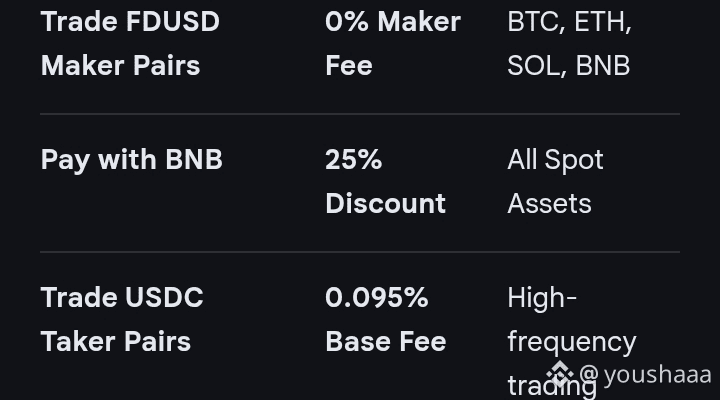Click the divider below FDUSD row
Viewport: 720px width, 400px height.
pos(360,113)
